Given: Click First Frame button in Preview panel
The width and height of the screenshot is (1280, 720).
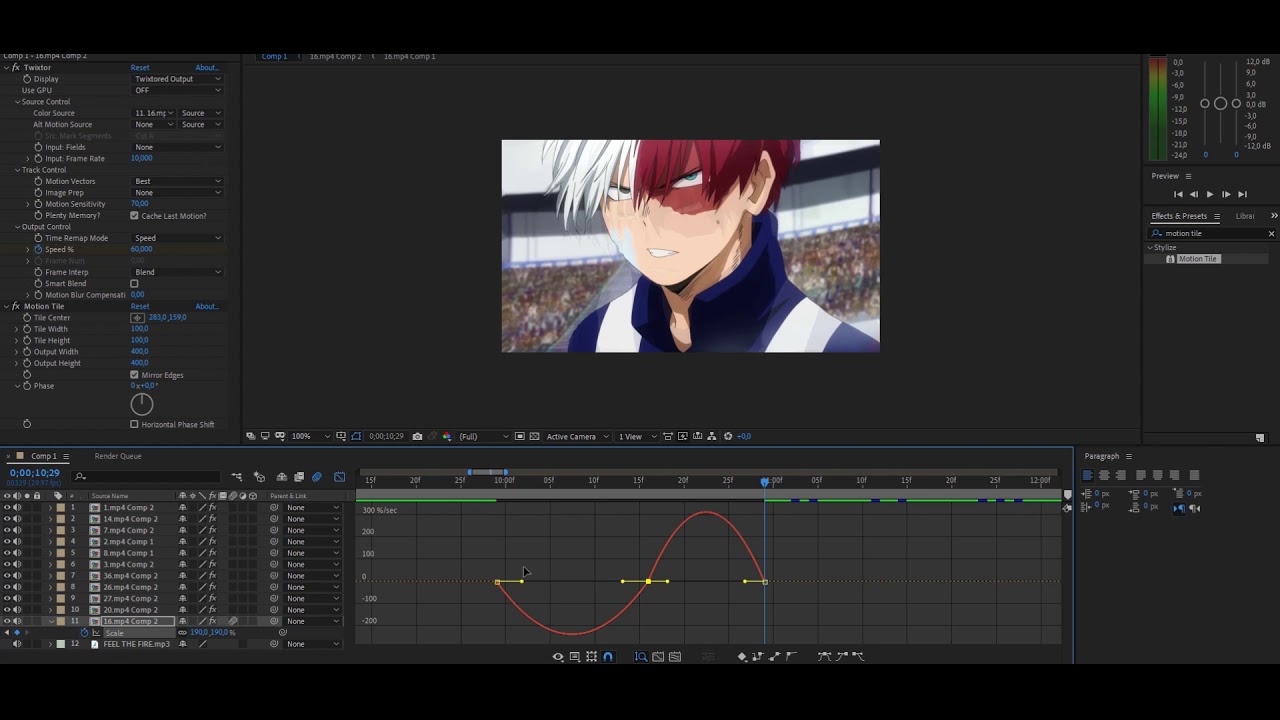Looking at the screenshot, I should (x=1178, y=194).
